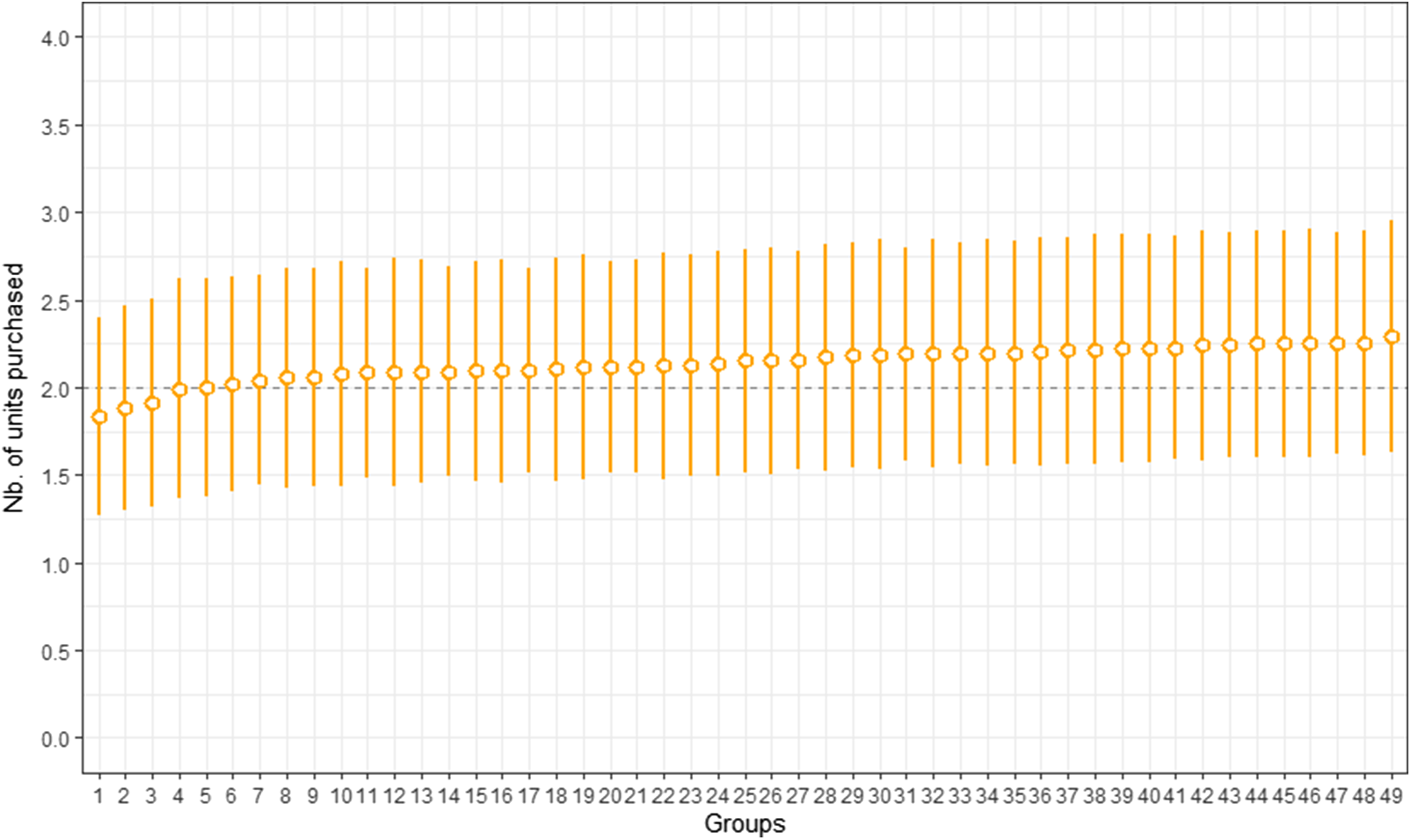Select the data point marker for group 28
The height and width of the screenshot is (840, 1411).
pyautogui.click(x=826, y=358)
